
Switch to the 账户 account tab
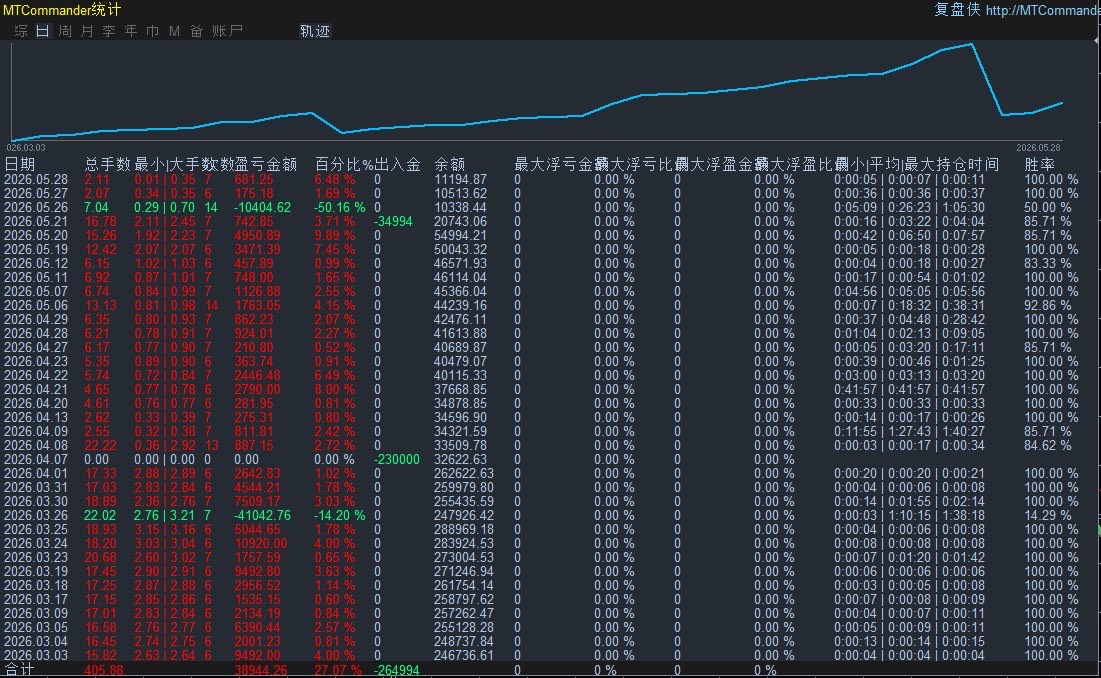pyautogui.click(x=227, y=31)
